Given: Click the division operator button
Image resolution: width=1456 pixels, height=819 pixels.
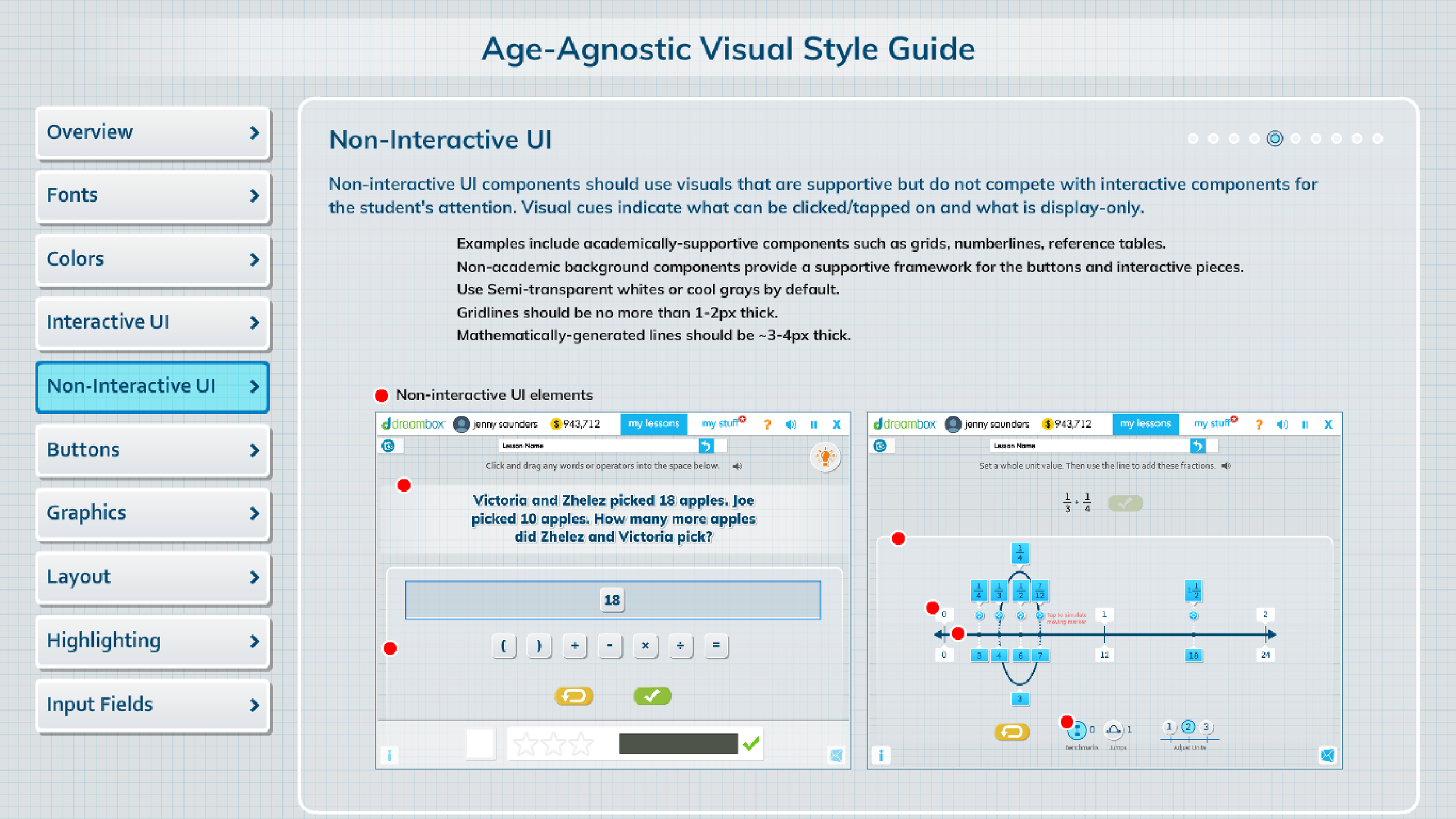Looking at the screenshot, I should [x=680, y=645].
